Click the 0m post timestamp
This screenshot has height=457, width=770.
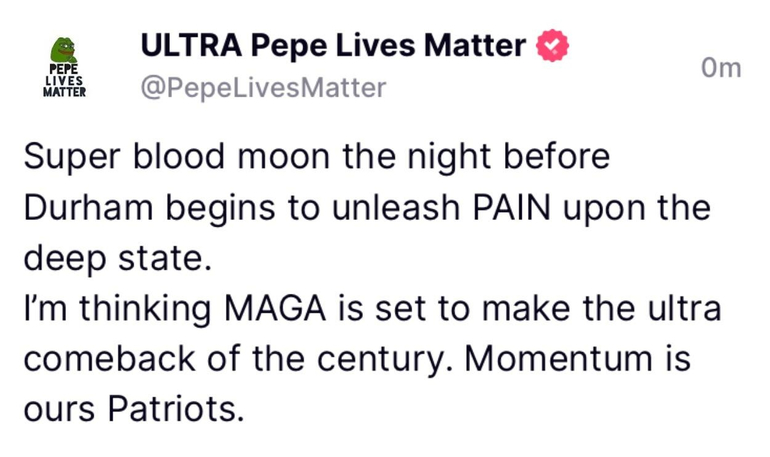tap(721, 68)
